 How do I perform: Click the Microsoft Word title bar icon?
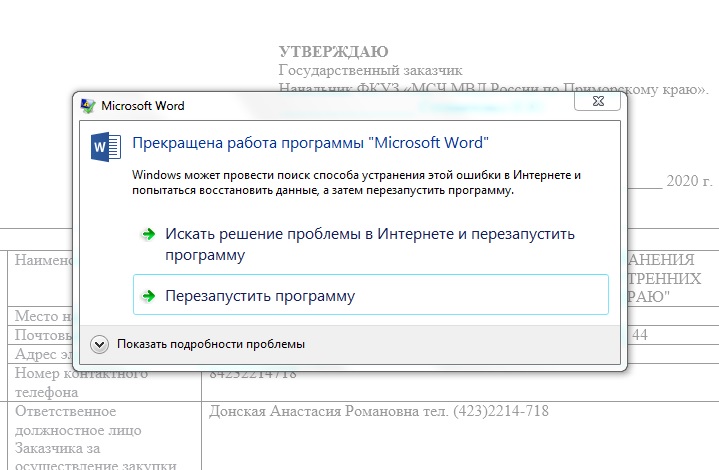pyautogui.click(x=88, y=106)
